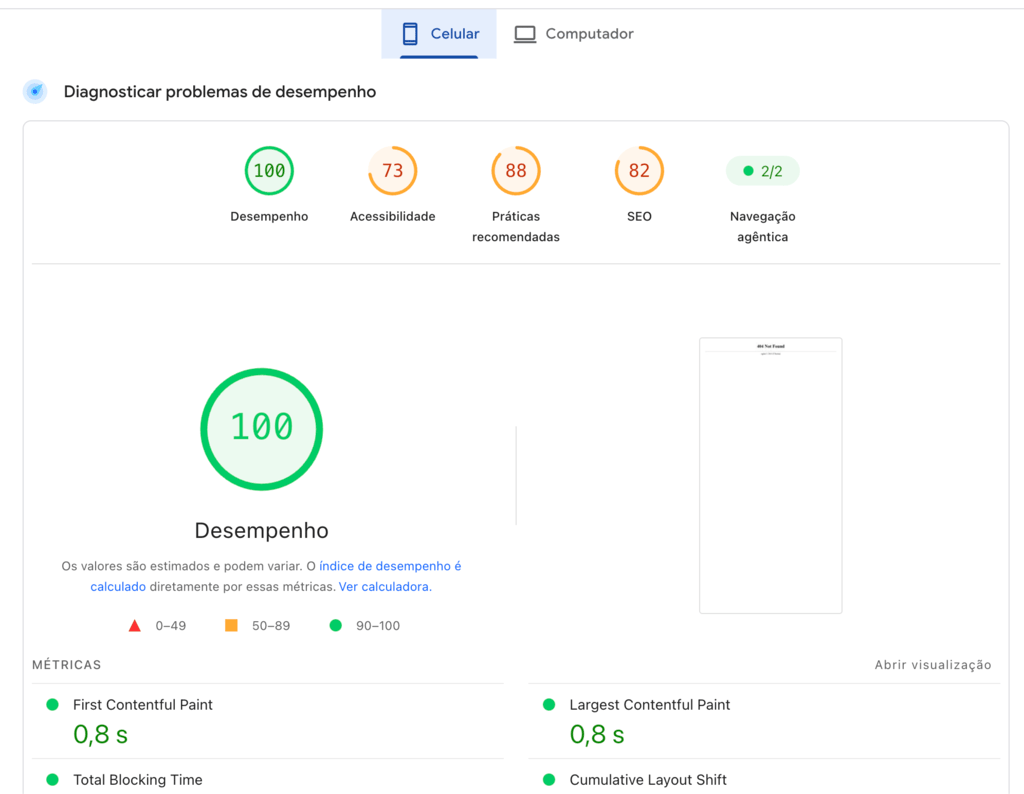
Task: Click the 90–100 legend text
Action: pos(378,626)
